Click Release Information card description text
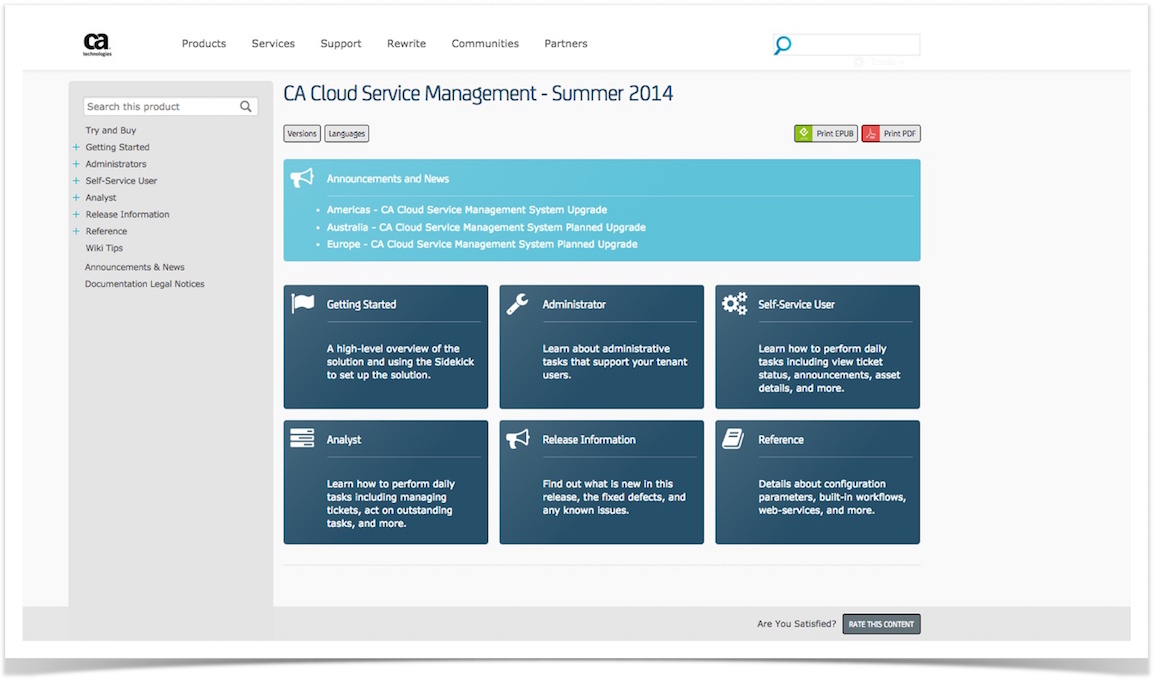The height and width of the screenshot is (683, 1160). [614, 497]
